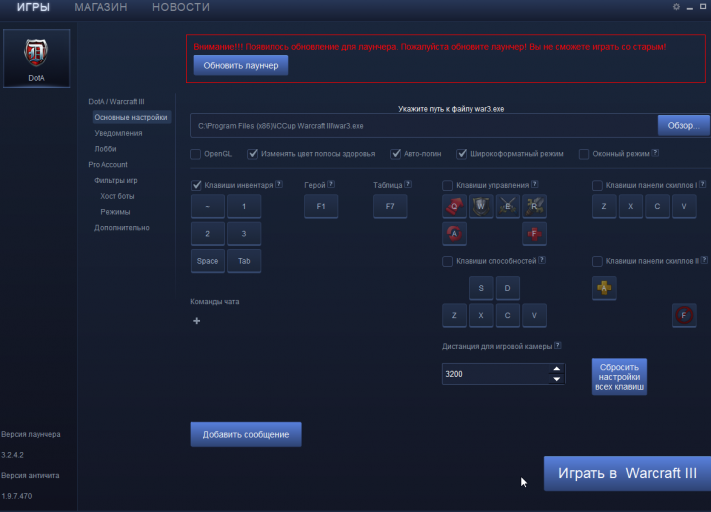Click the war3.exe path field

point(424,126)
